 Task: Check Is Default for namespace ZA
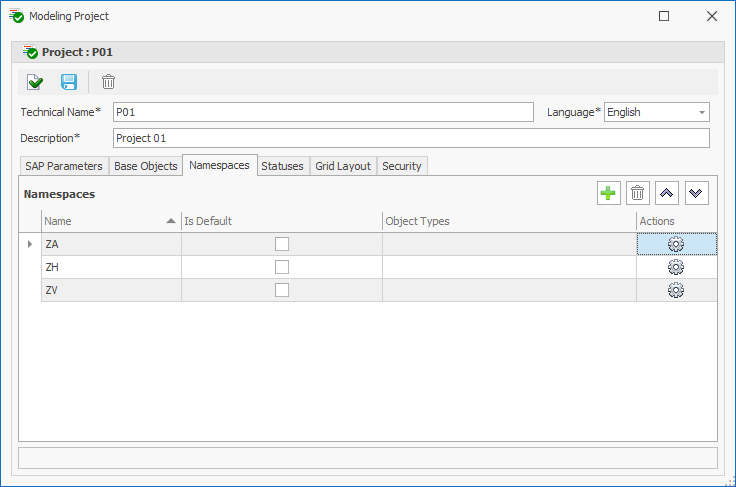pyautogui.click(x=282, y=244)
